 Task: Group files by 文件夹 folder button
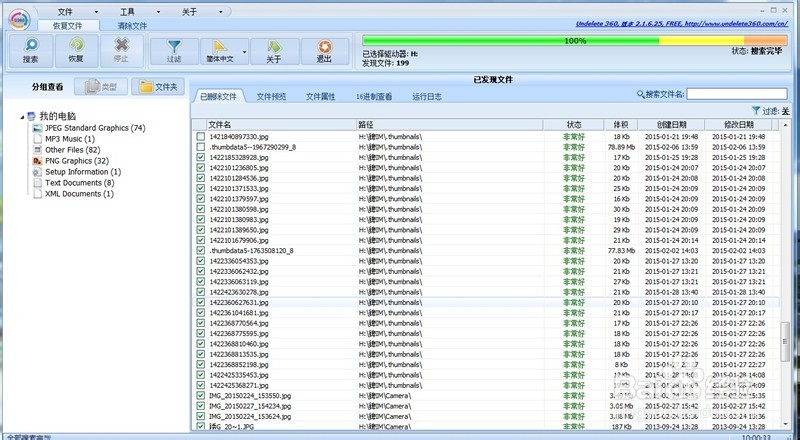(158, 87)
